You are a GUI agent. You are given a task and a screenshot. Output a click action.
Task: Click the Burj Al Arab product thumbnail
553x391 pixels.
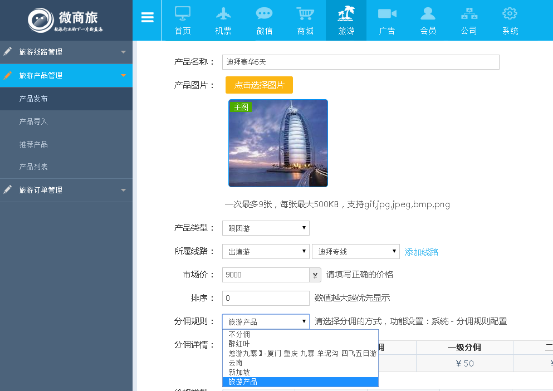(278, 143)
